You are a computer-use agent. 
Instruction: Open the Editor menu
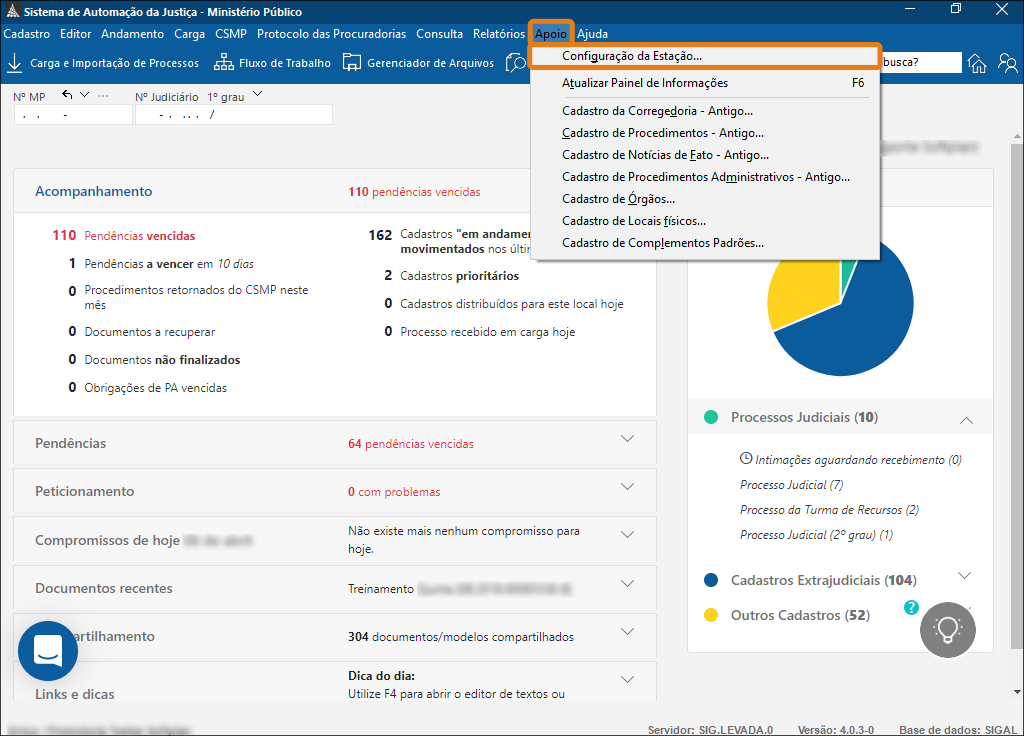tap(76, 34)
